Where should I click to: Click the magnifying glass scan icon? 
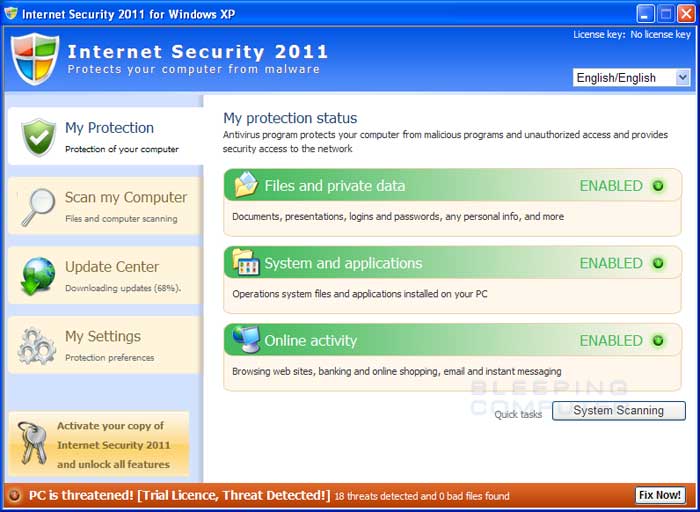pos(38,207)
